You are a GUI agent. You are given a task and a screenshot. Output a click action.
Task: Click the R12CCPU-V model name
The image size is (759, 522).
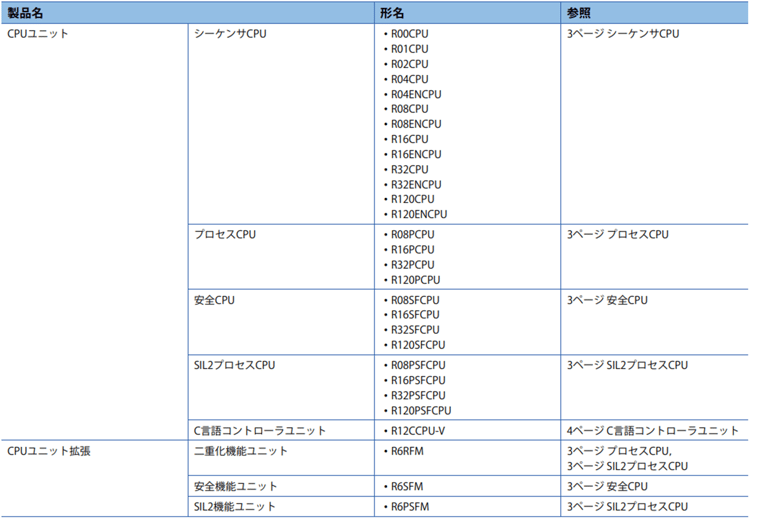point(418,431)
